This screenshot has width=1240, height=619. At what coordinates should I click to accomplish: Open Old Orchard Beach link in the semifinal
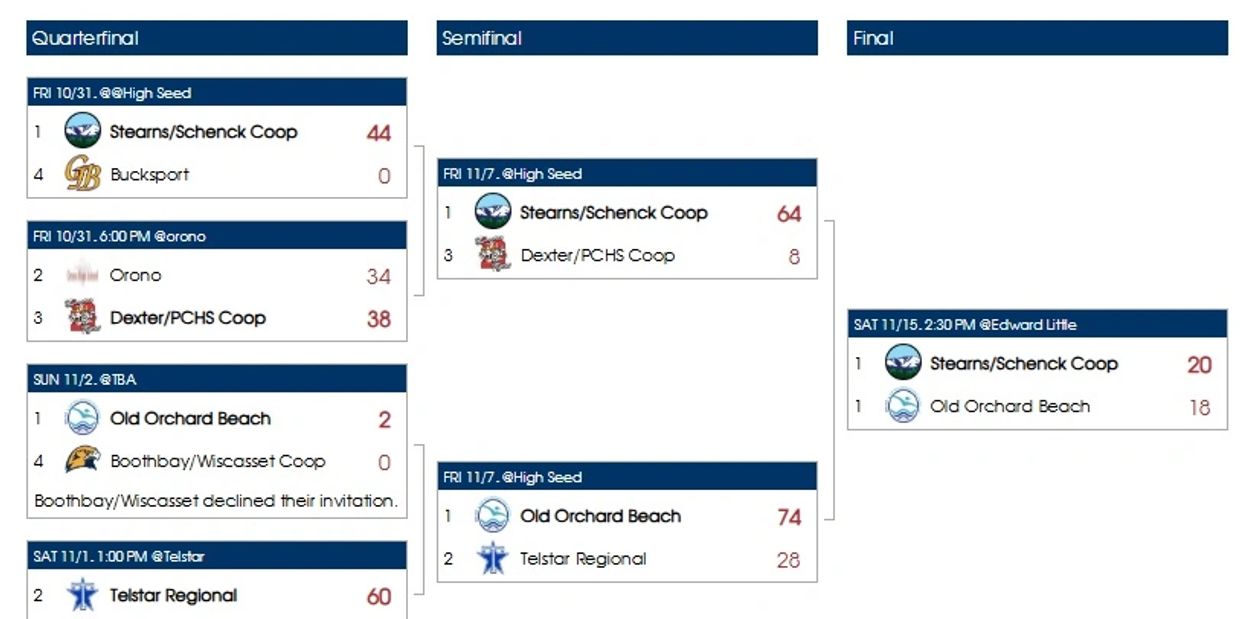[x=601, y=516]
